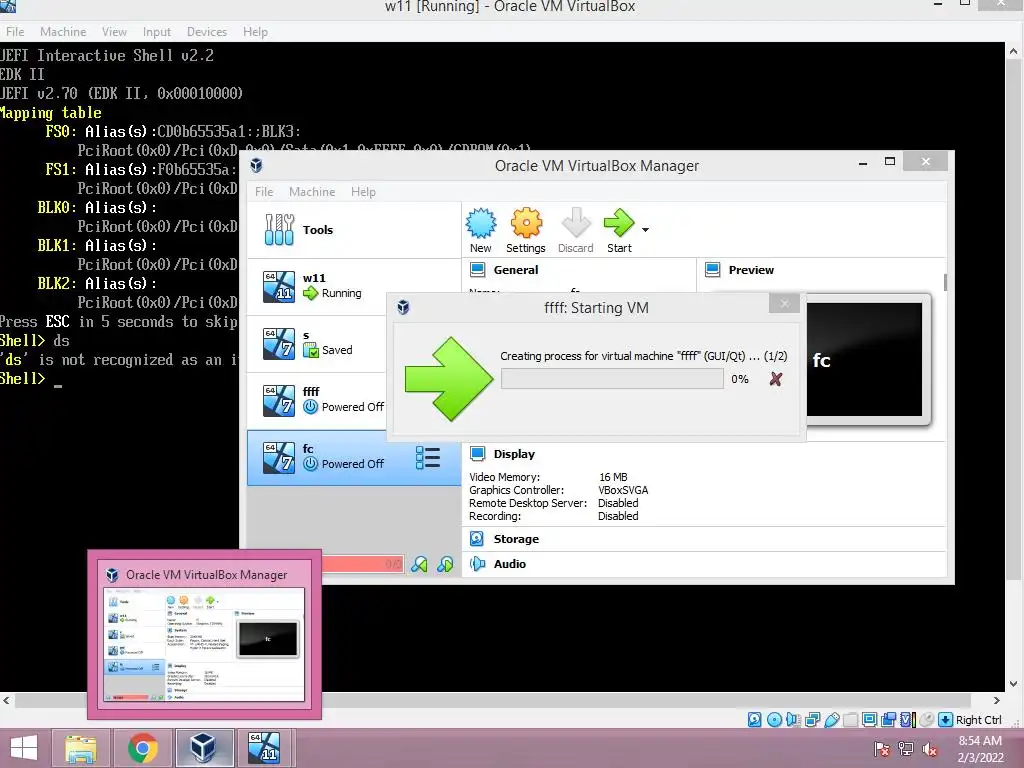1024x768 pixels.
Task: Click VirtualBox Manager taskbar button
Action: (203, 748)
